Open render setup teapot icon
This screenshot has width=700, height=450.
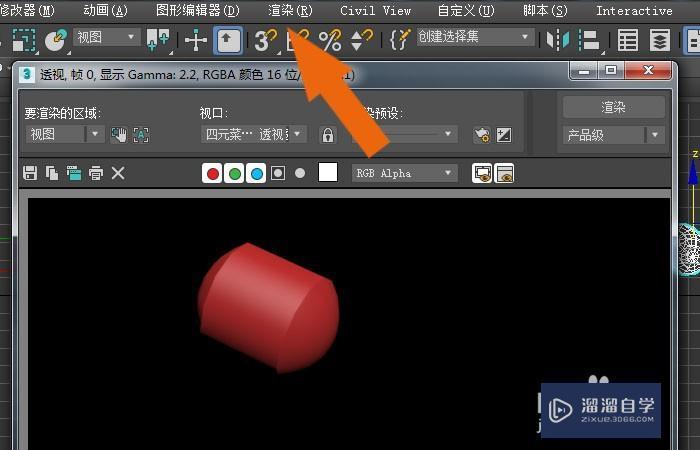tap(482, 134)
